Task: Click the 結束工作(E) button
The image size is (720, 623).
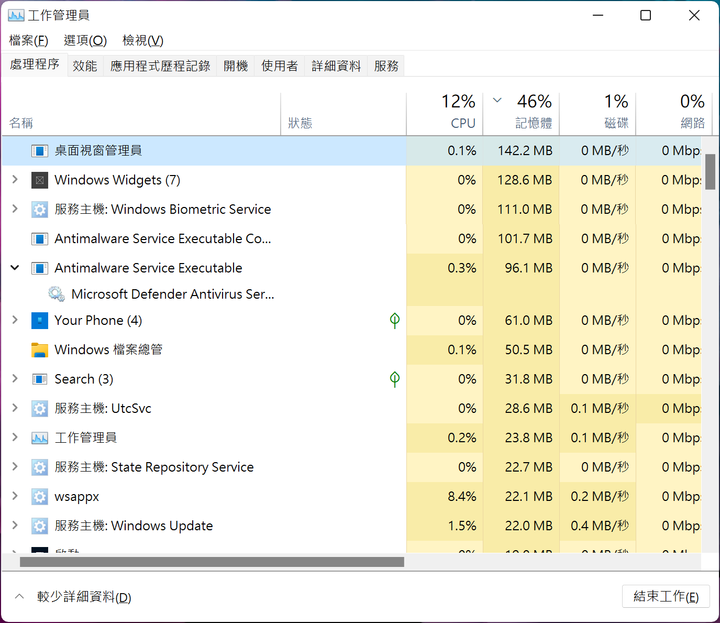Action: click(666, 596)
